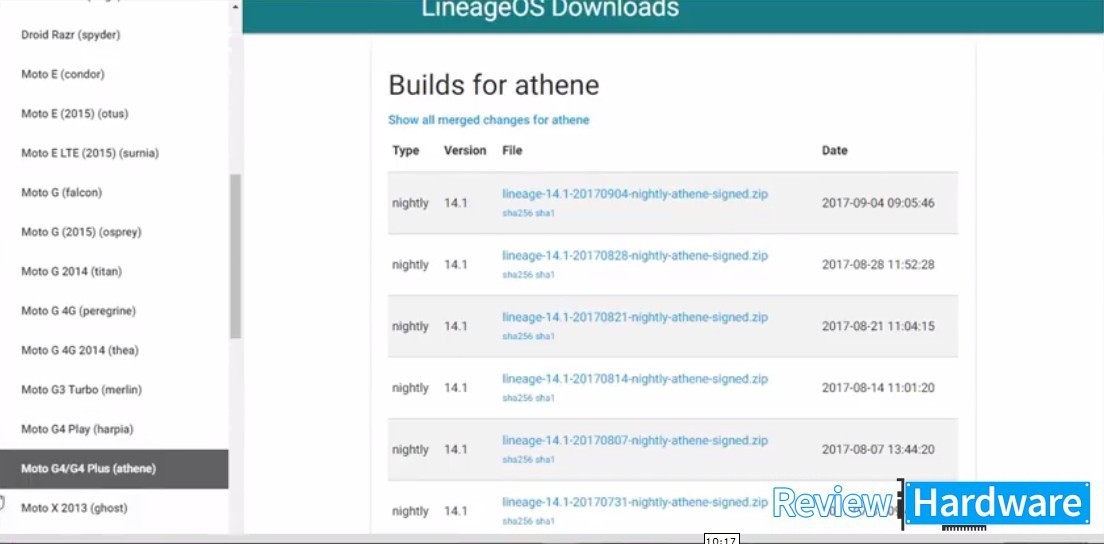Open Moto E LTE (2015) (surnia) builds

[90, 153]
